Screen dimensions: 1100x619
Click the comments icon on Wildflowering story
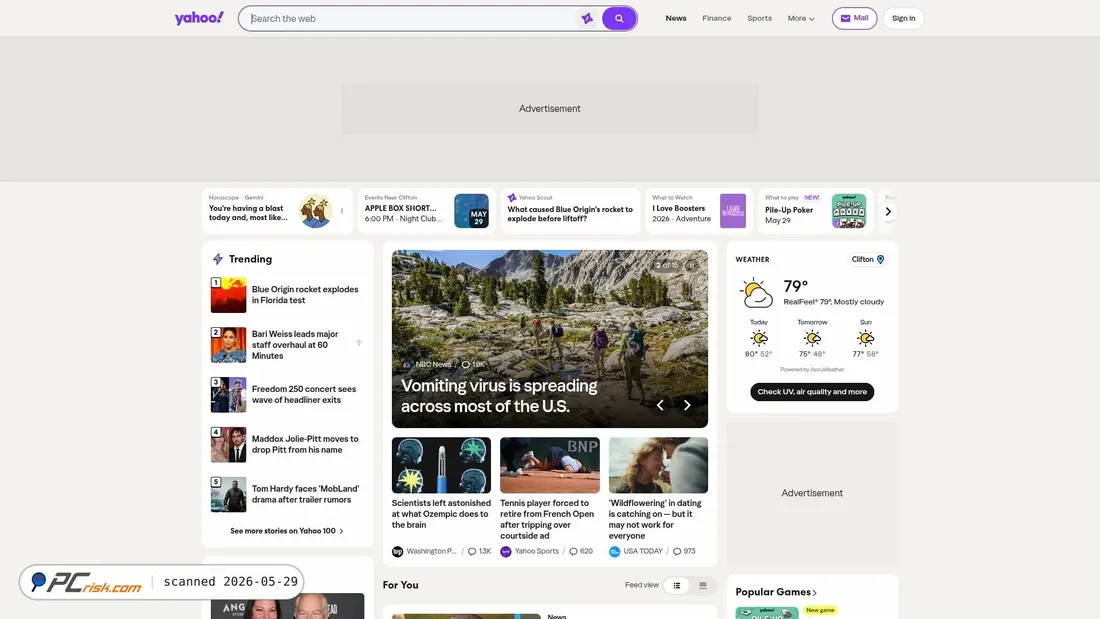tap(676, 552)
